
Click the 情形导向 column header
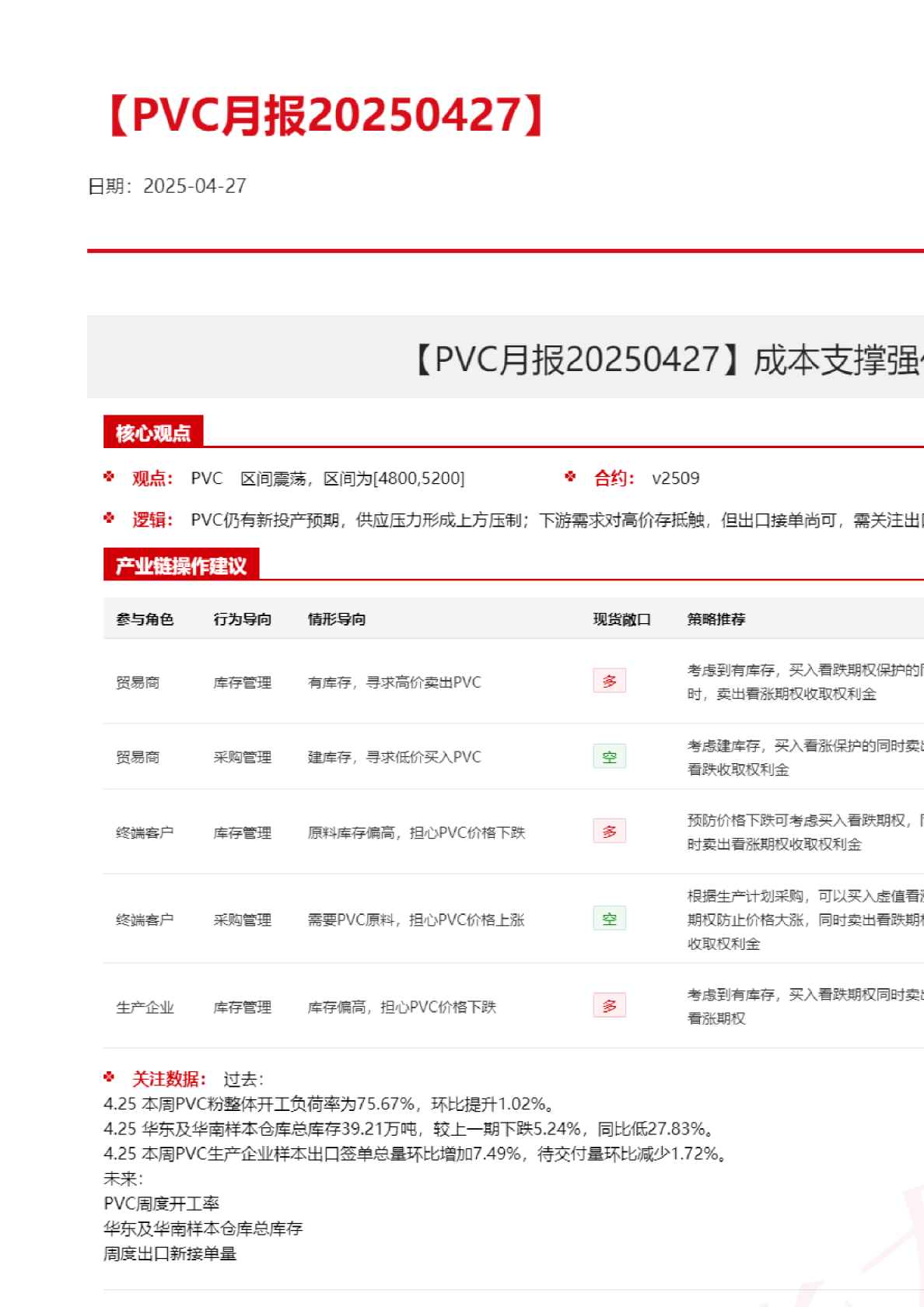click(336, 619)
